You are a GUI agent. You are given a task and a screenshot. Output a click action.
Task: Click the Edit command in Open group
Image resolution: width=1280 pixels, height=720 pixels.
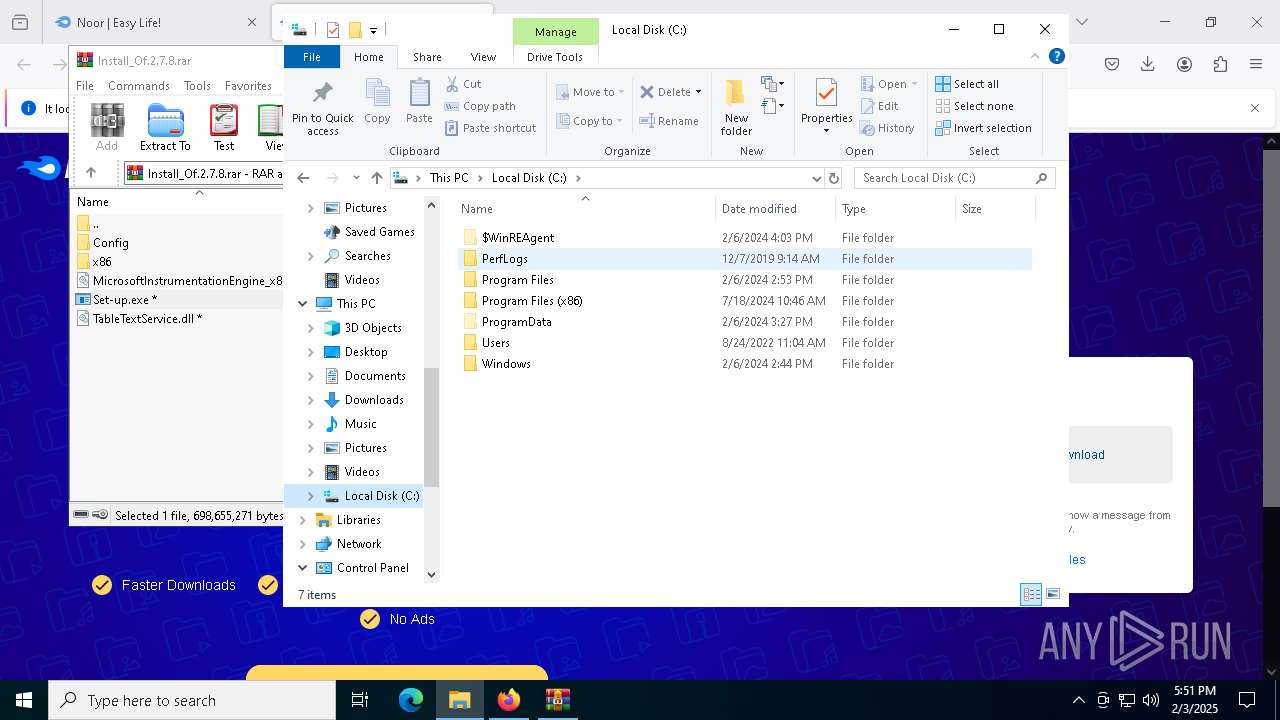[x=879, y=106]
